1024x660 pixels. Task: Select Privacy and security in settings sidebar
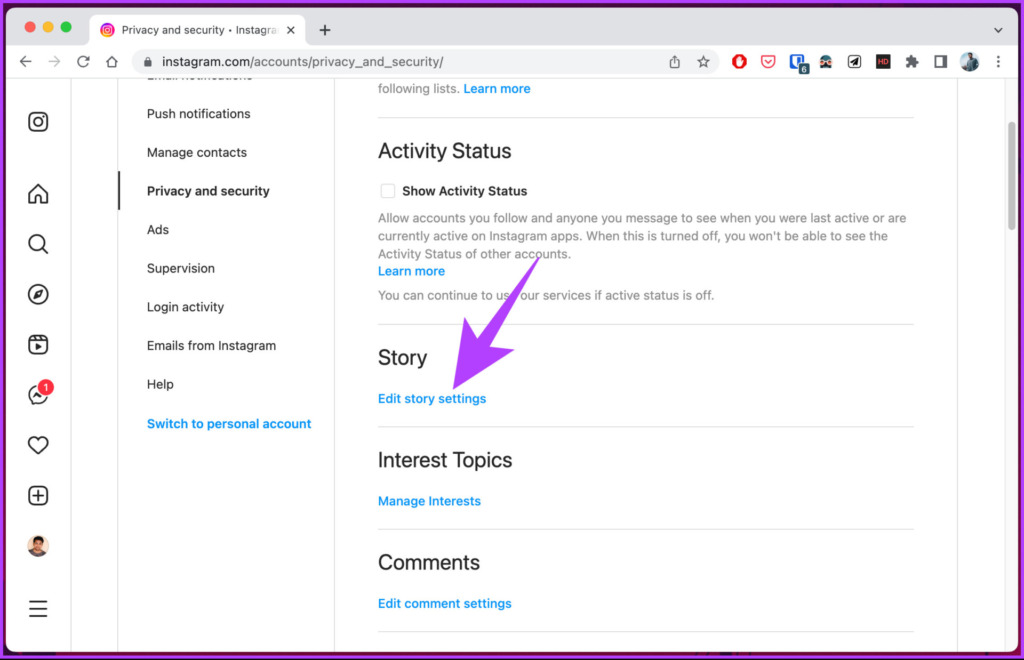pyautogui.click(x=208, y=191)
